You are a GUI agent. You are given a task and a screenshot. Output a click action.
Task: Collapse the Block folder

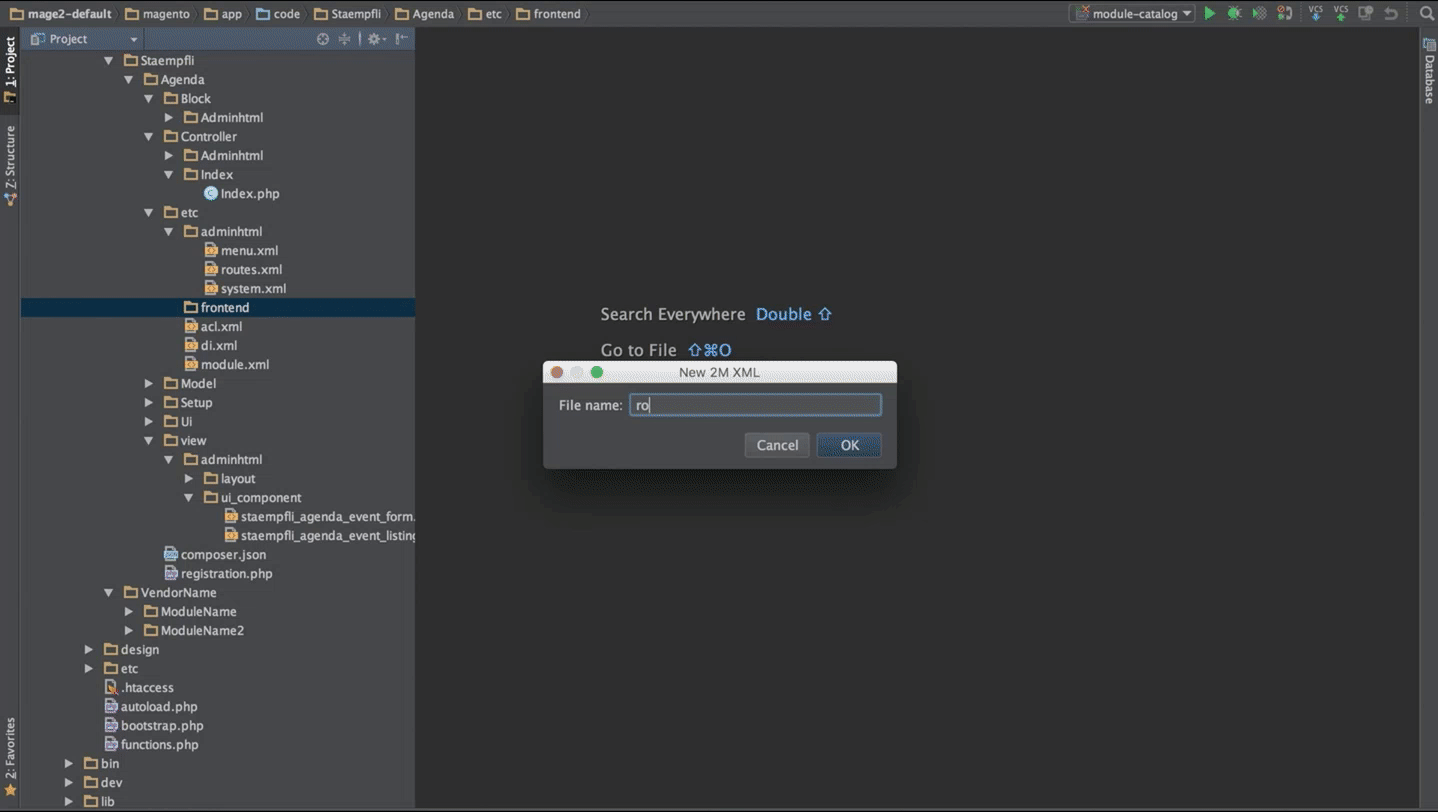pyautogui.click(x=149, y=99)
